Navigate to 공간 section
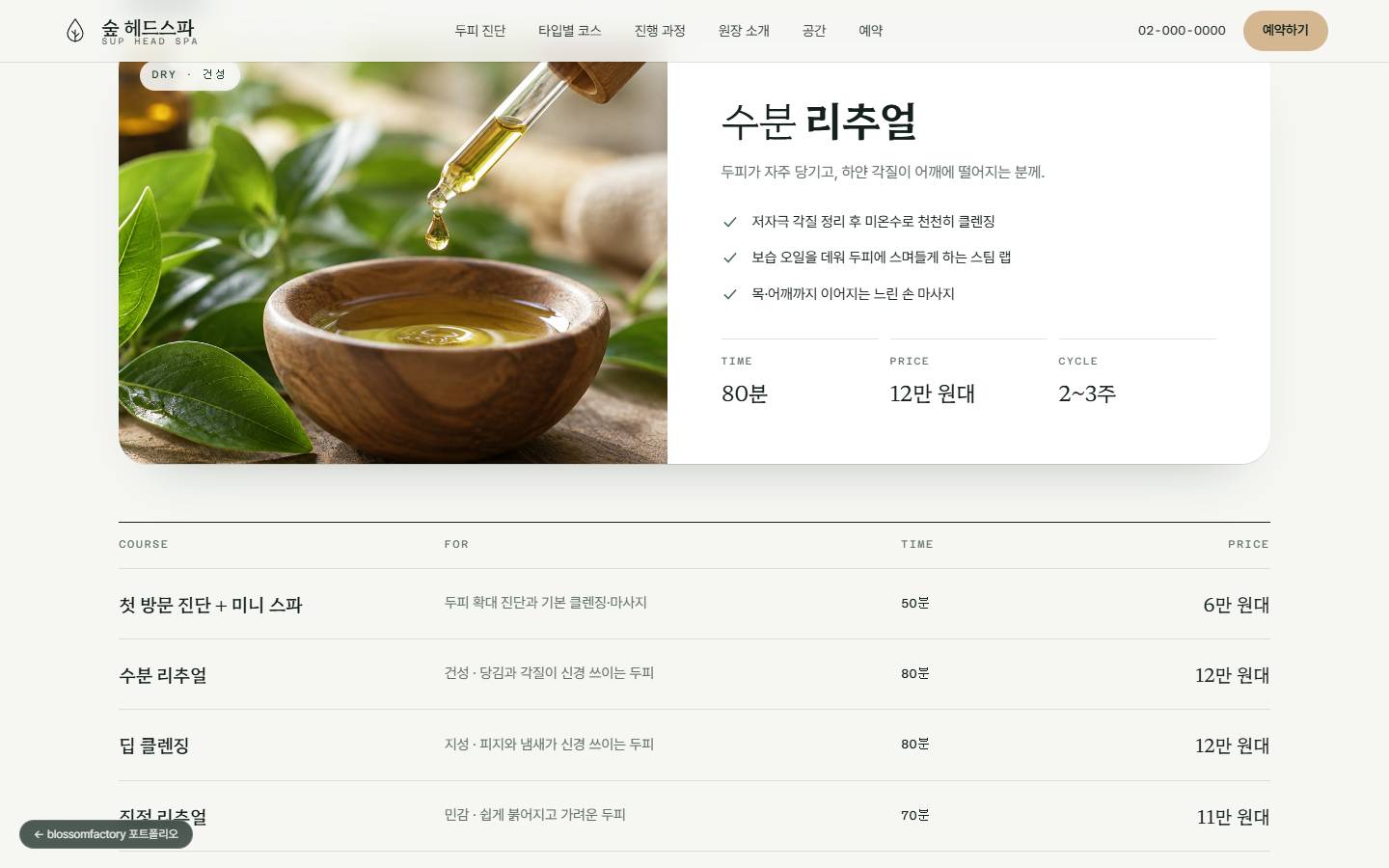 click(814, 31)
